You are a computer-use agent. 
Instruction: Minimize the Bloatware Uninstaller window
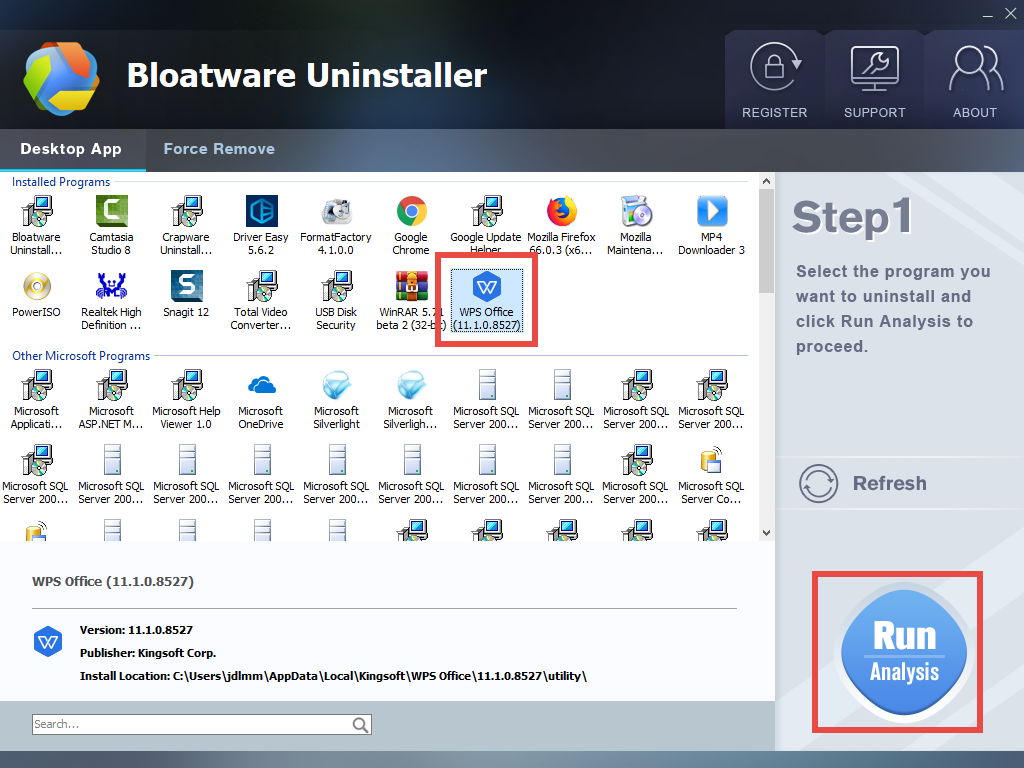tap(988, 14)
